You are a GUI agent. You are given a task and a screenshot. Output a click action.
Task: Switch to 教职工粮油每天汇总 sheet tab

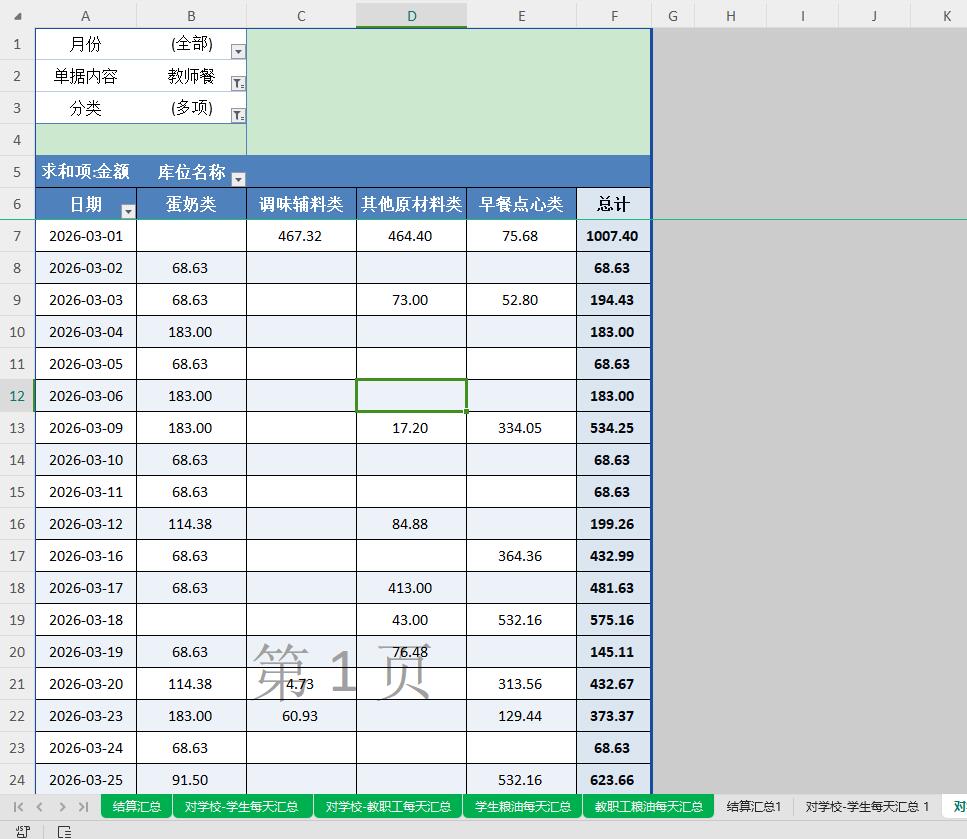[x=649, y=806]
